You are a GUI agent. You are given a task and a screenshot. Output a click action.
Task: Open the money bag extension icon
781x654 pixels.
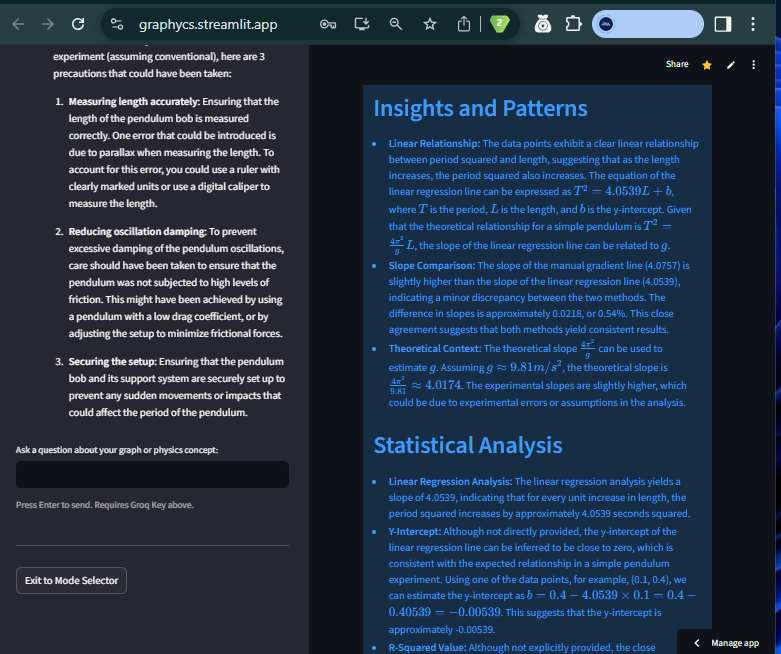pyautogui.click(x=543, y=24)
